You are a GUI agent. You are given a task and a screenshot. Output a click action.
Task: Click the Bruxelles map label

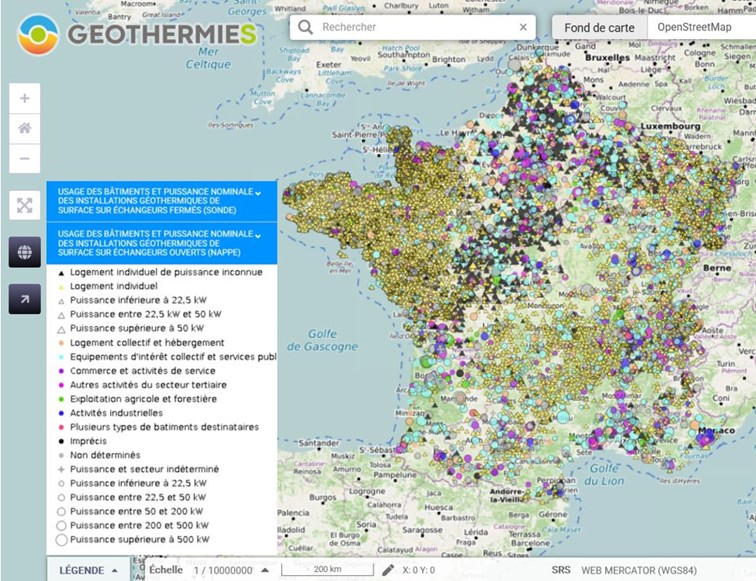[x=608, y=57]
